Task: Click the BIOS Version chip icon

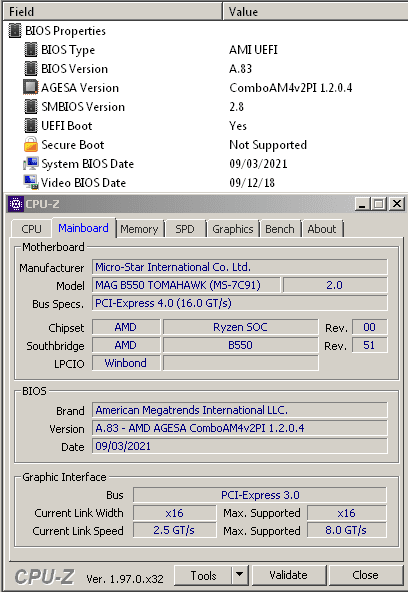Action: point(31,68)
